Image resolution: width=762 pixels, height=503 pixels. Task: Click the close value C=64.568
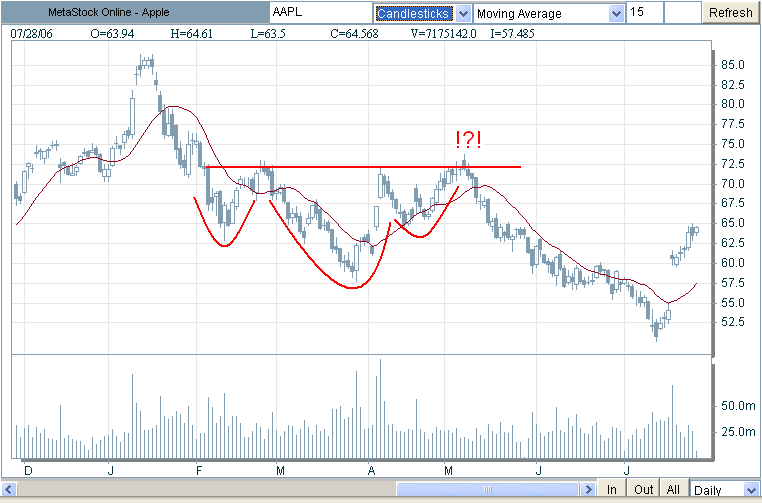[354, 34]
